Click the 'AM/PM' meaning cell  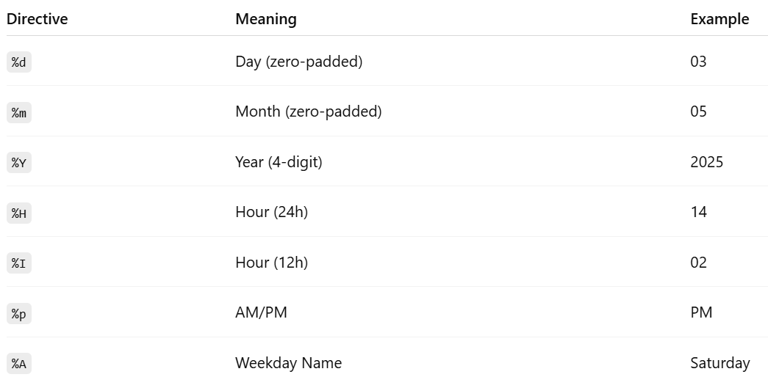[x=261, y=313]
